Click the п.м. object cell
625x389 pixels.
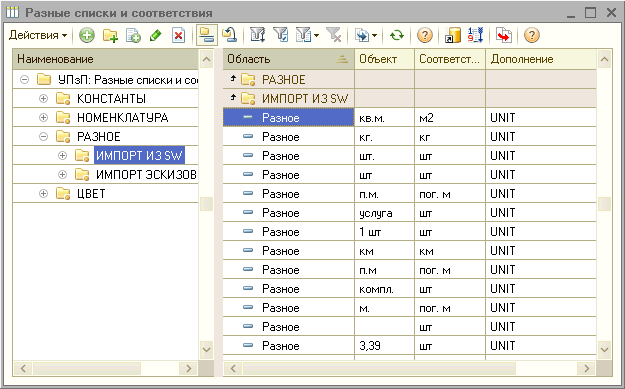click(384, 194)
